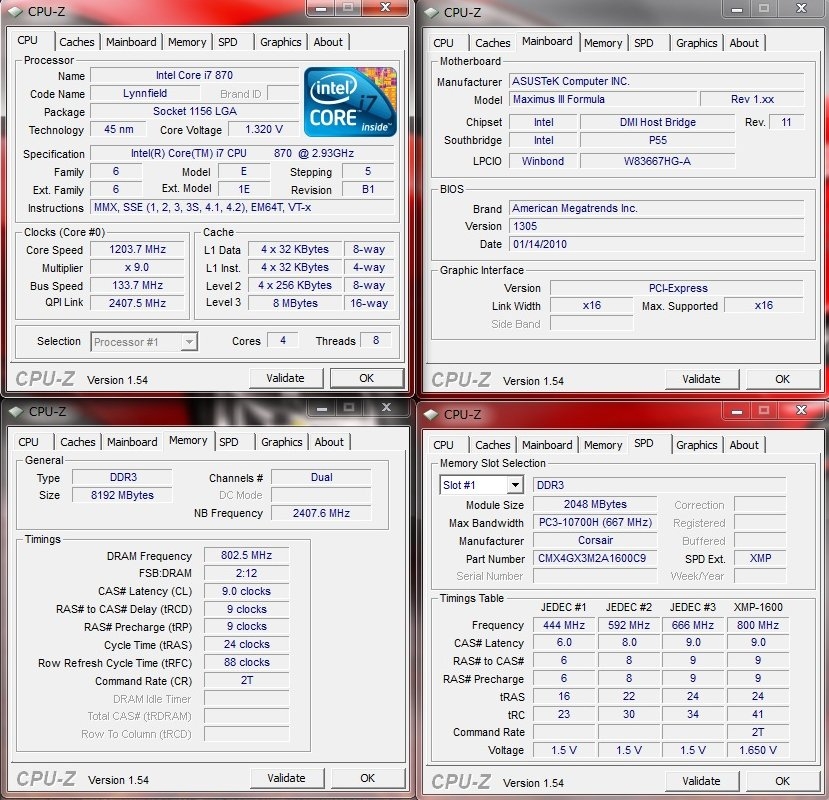Viewport: 829px width, 800px height.
Task: Click the QPI Link value '2407.5 MHz'
Action: click(x=137, y=303)
